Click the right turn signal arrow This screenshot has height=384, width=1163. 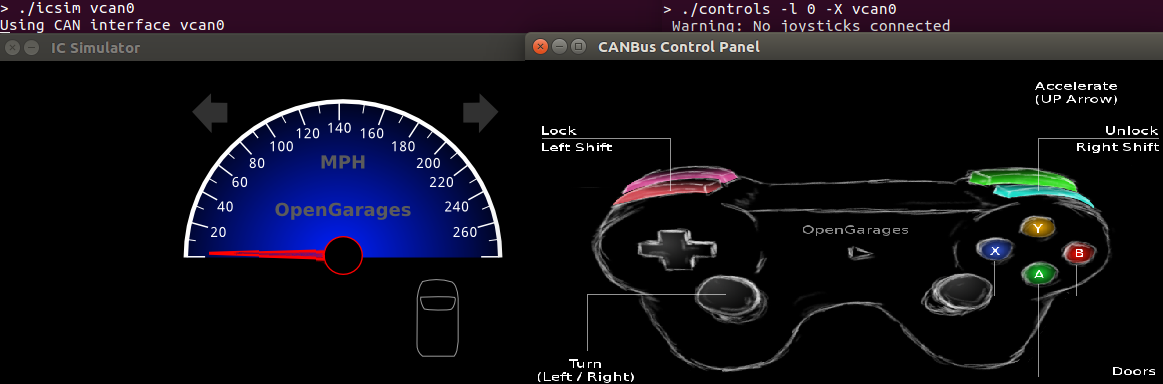pyautogui.click(x=481, y=112)
